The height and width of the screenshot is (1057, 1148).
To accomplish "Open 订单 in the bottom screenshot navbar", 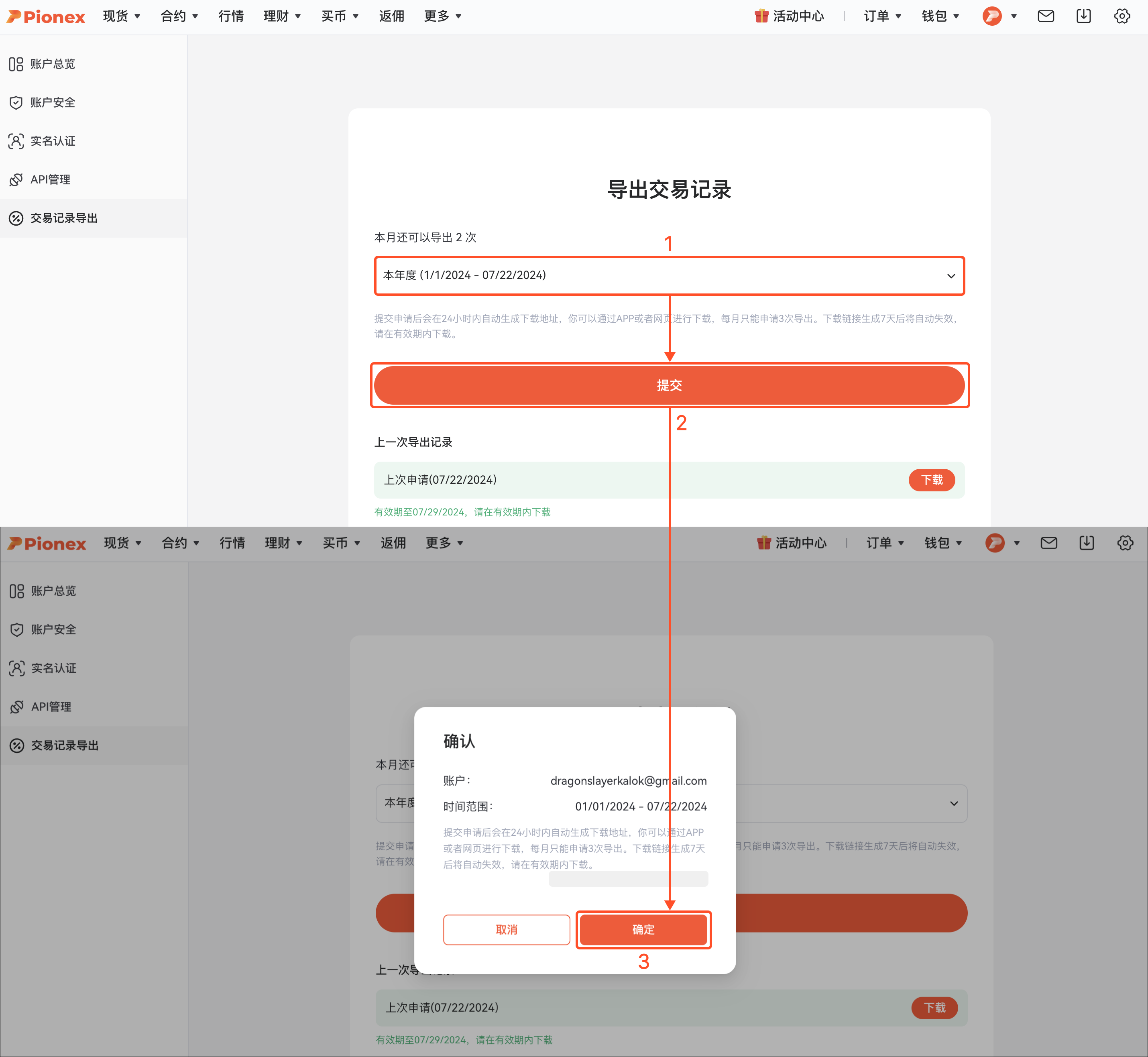I will pos(885,543).
